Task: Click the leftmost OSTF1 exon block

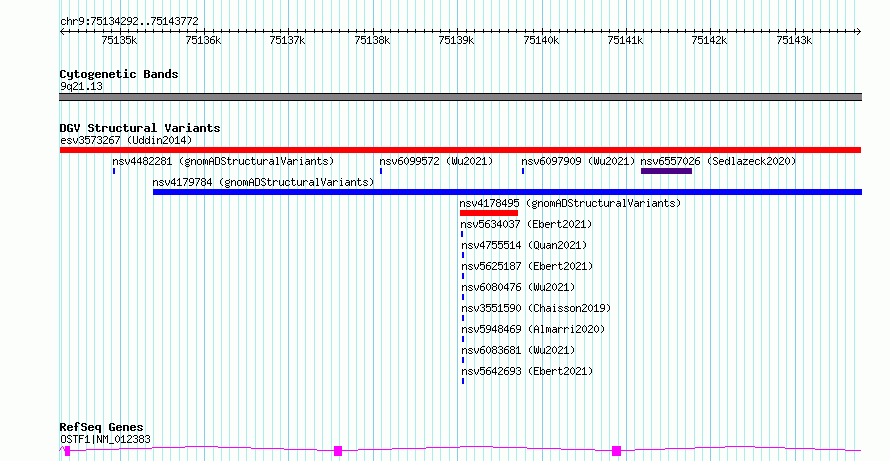Action: [68, 451]
